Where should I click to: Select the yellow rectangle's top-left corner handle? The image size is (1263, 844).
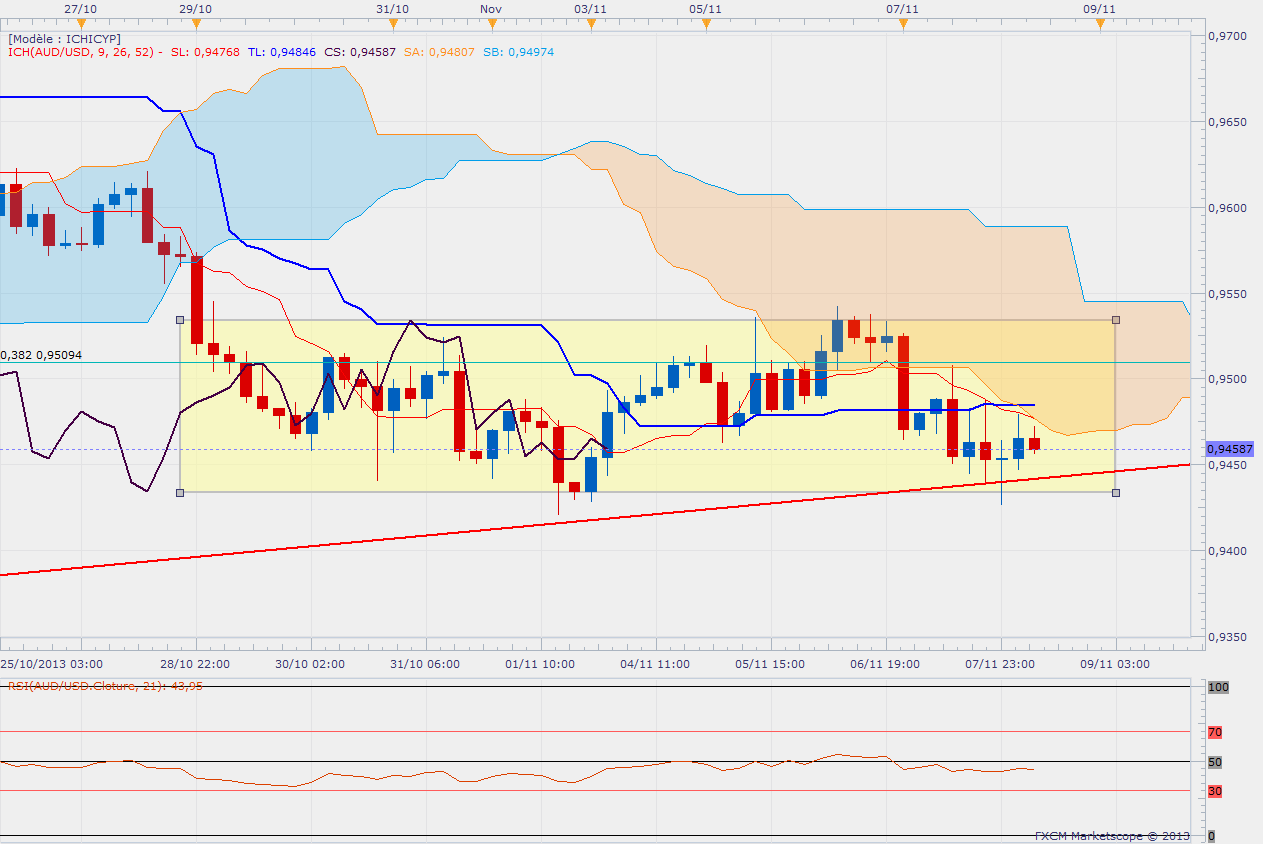tap(180, 320)
